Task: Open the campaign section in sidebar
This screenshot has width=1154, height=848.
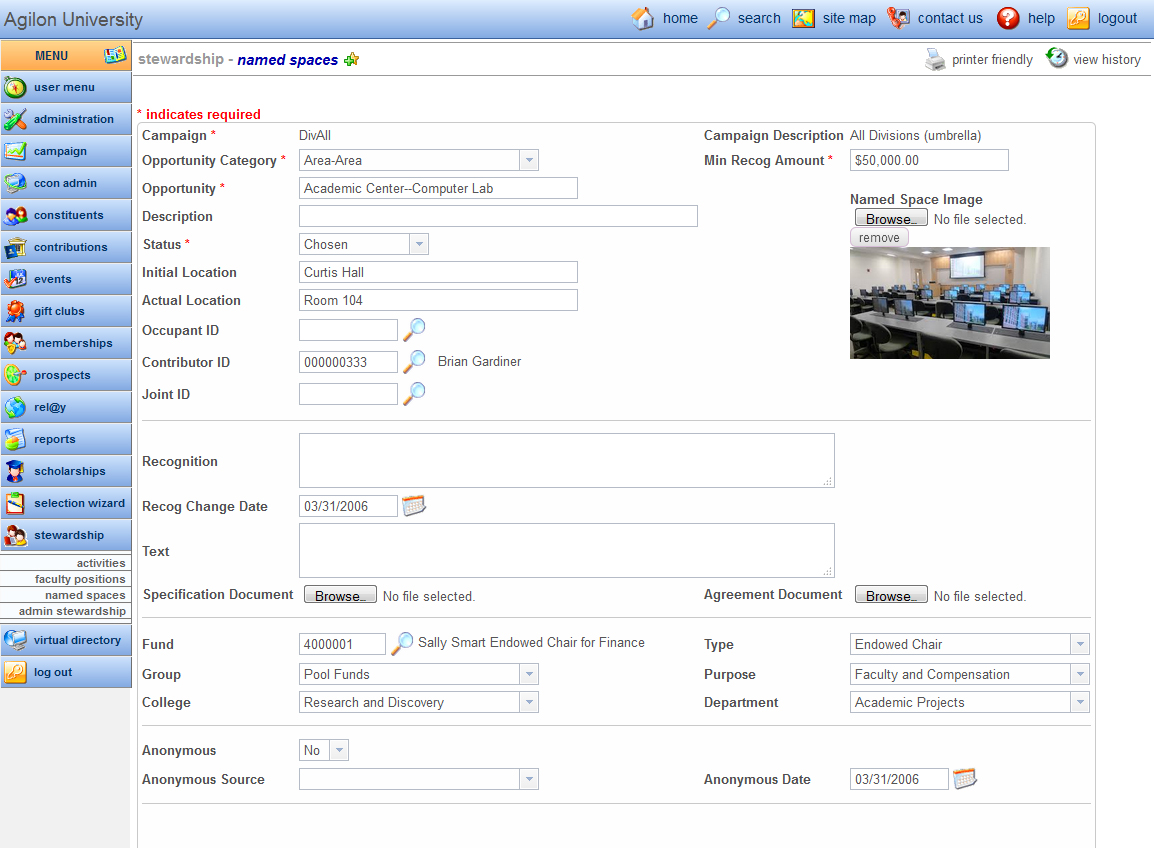Action: [x=66, y=151]
